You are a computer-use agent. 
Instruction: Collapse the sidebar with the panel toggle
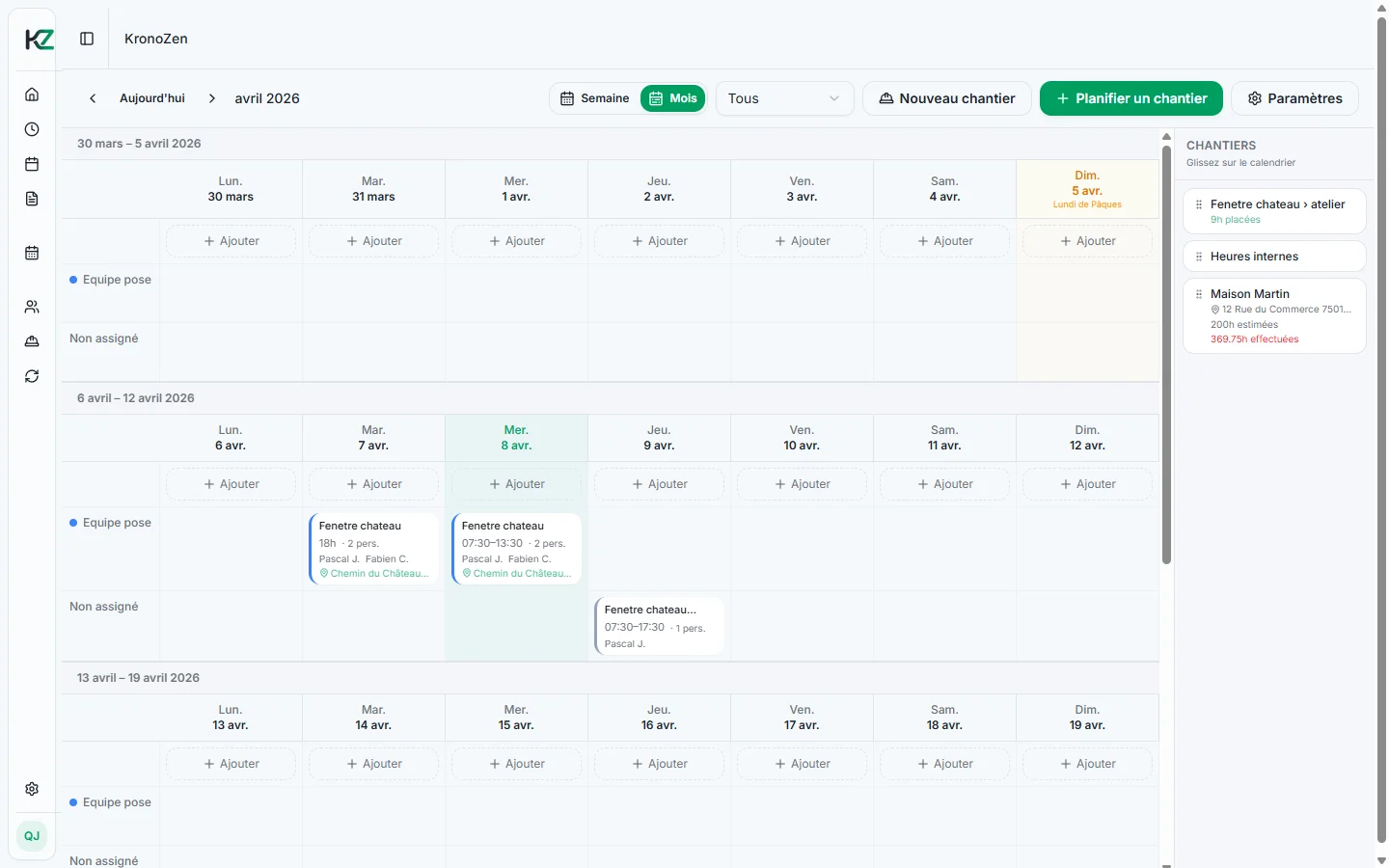coord(87,39)
